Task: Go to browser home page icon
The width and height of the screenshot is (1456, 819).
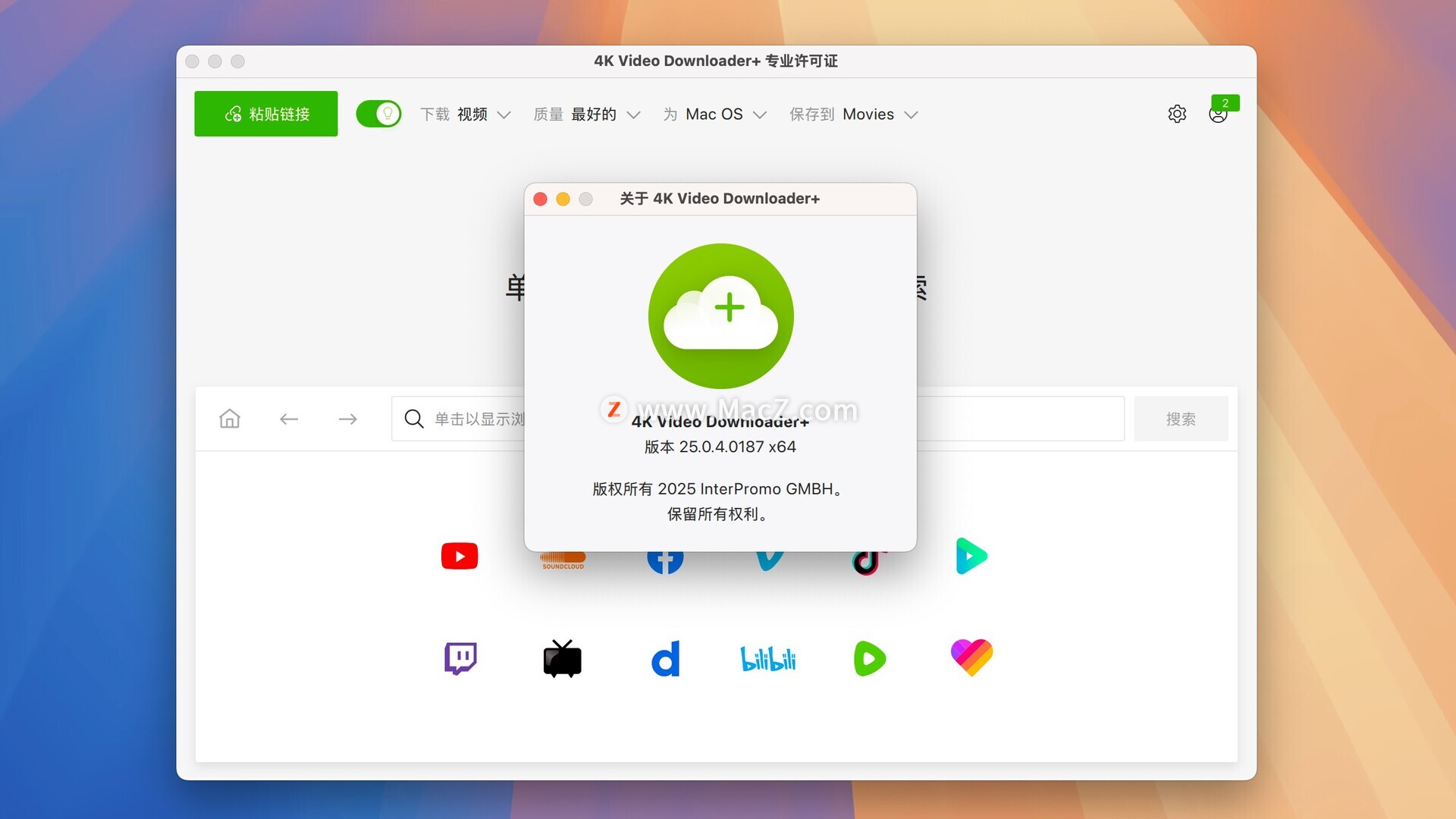Action: pos(230,419)
